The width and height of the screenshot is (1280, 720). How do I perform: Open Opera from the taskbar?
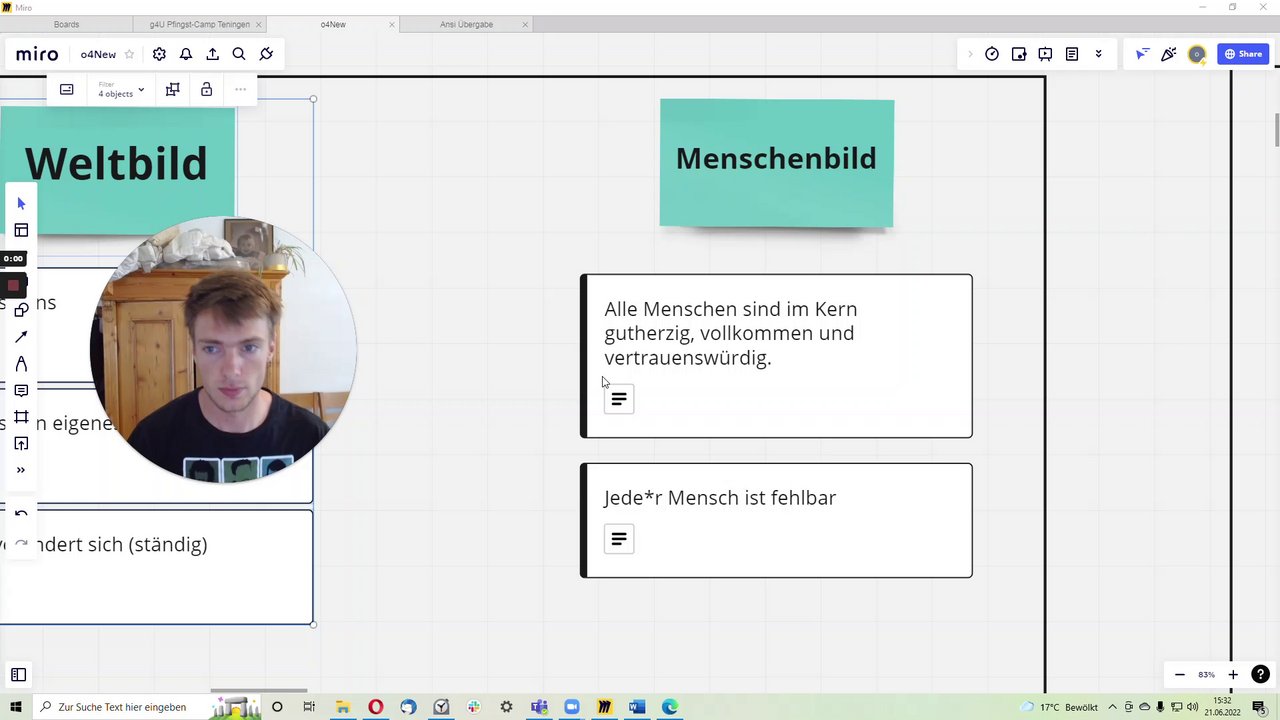tap(375, 707)
